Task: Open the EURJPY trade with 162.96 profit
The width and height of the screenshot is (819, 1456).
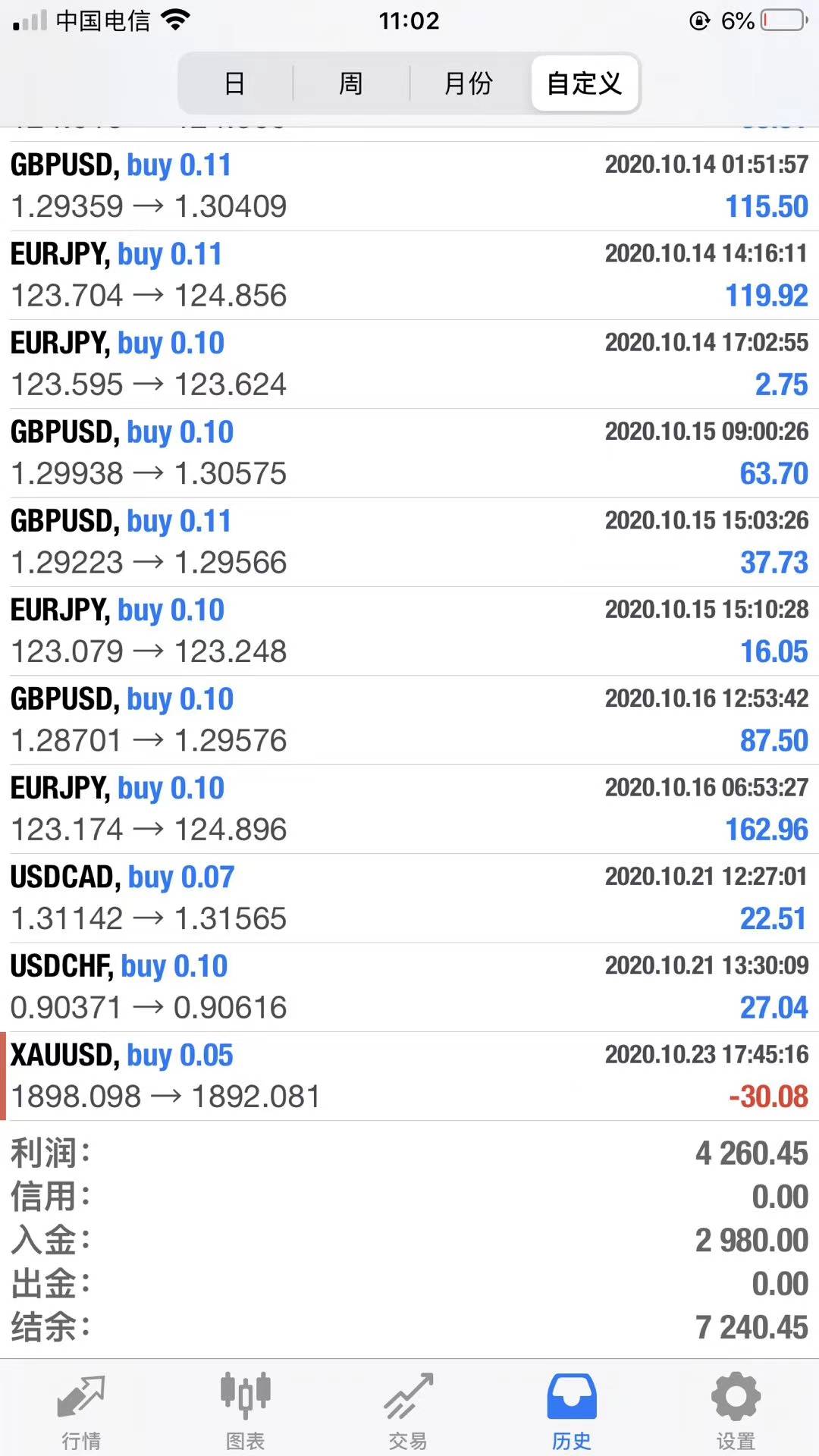Action: 409,809
